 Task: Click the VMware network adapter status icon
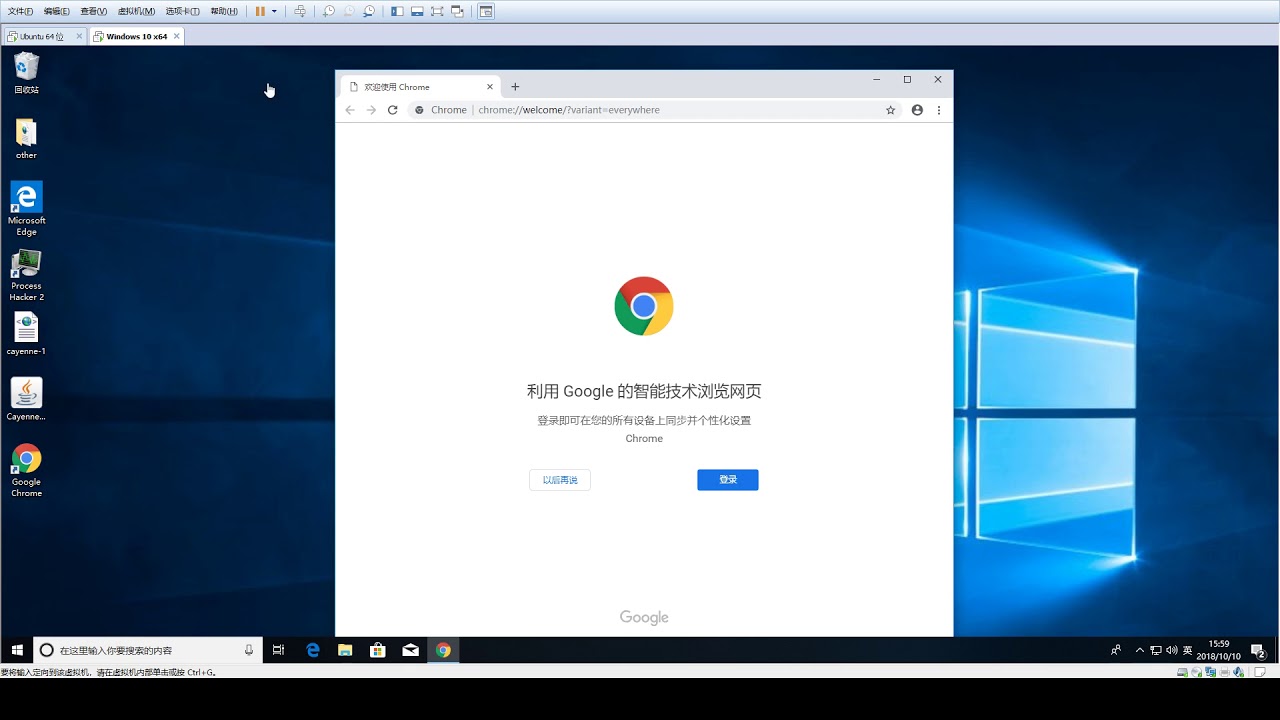(x=1210, y=672)
